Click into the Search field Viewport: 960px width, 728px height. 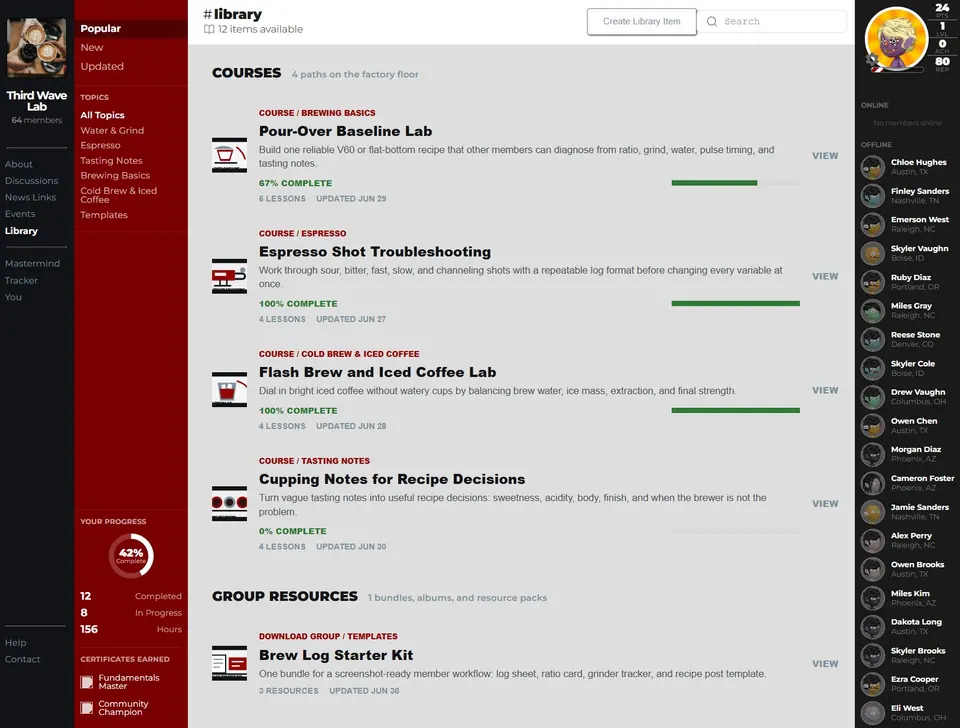point(773,21)
